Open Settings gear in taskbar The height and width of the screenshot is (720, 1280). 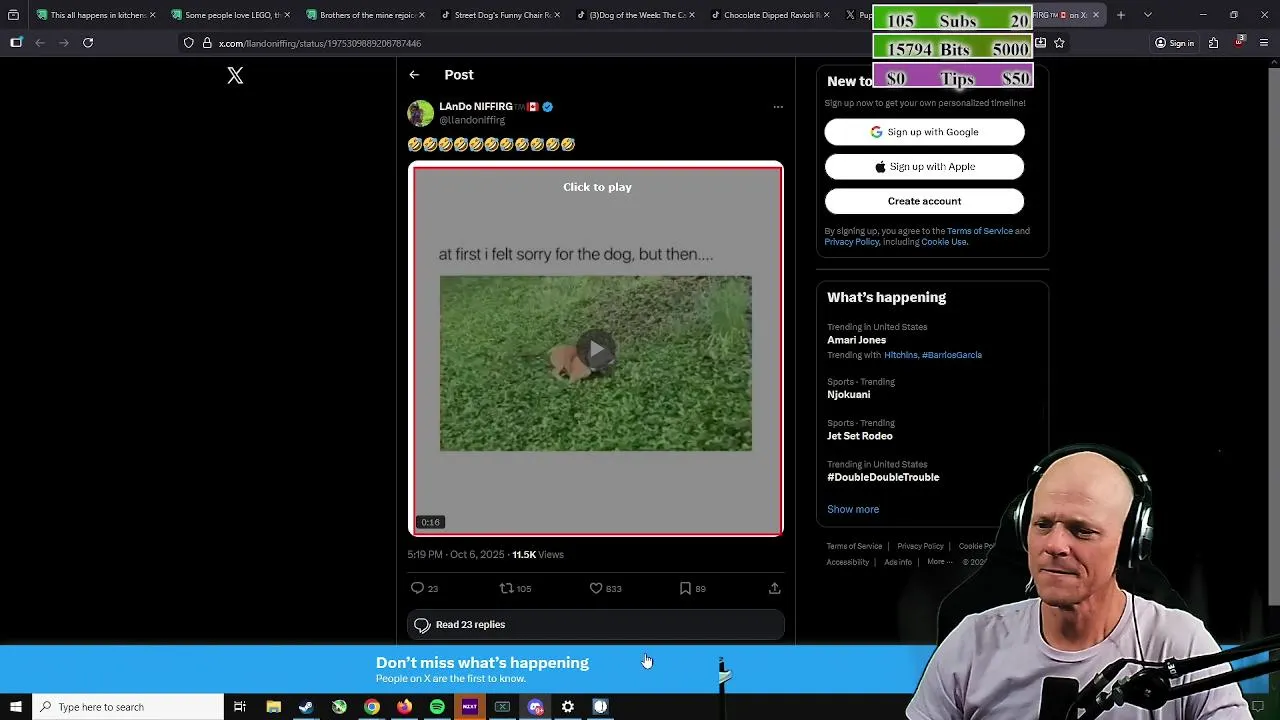point(568,707)
